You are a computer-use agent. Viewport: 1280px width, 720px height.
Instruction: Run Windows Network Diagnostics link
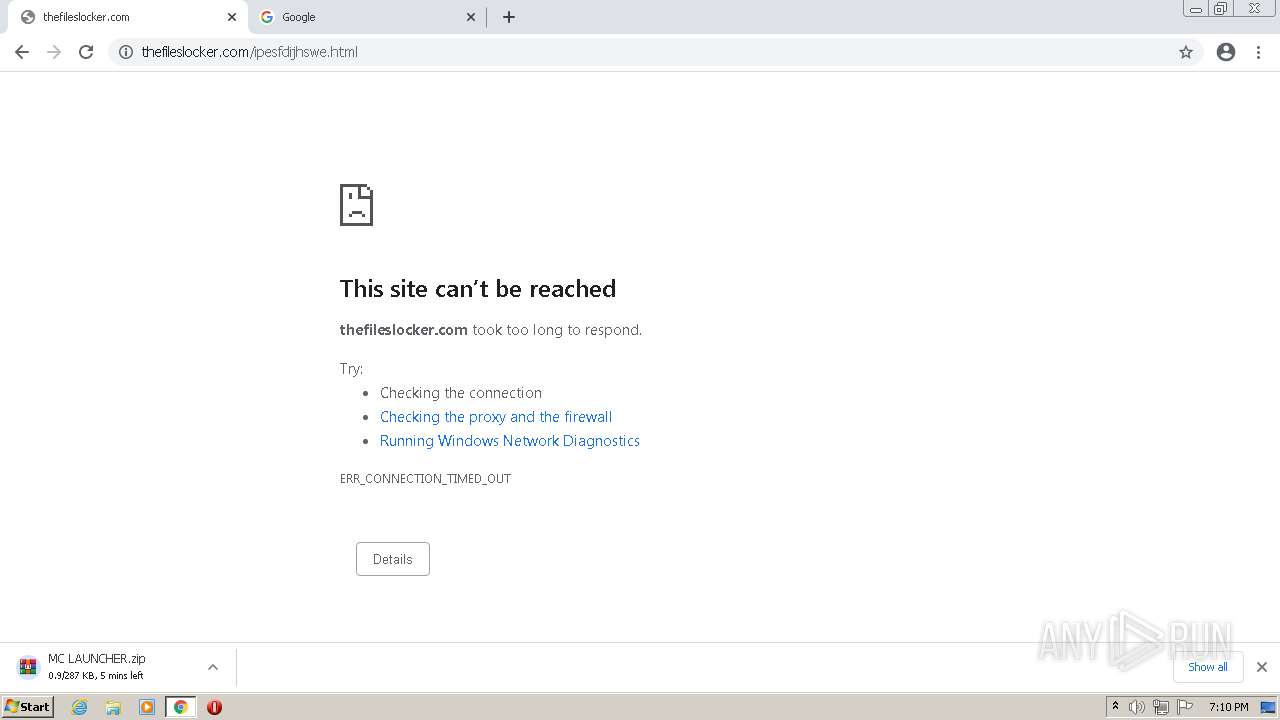[x=510, y=441]
